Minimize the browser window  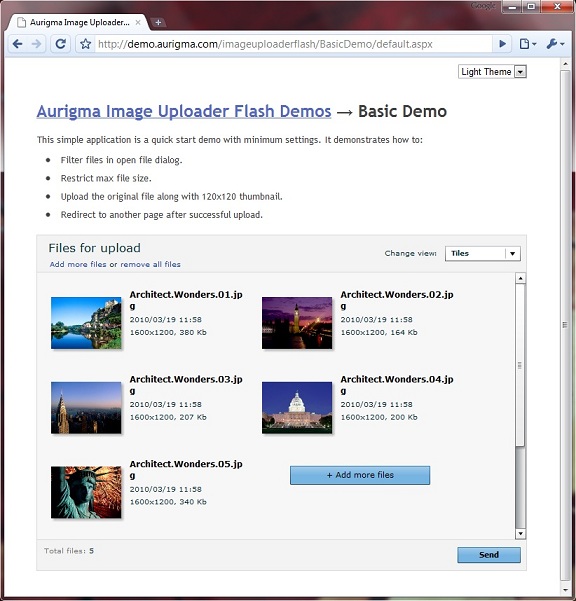pyautogui.click(x=513, y=7)
